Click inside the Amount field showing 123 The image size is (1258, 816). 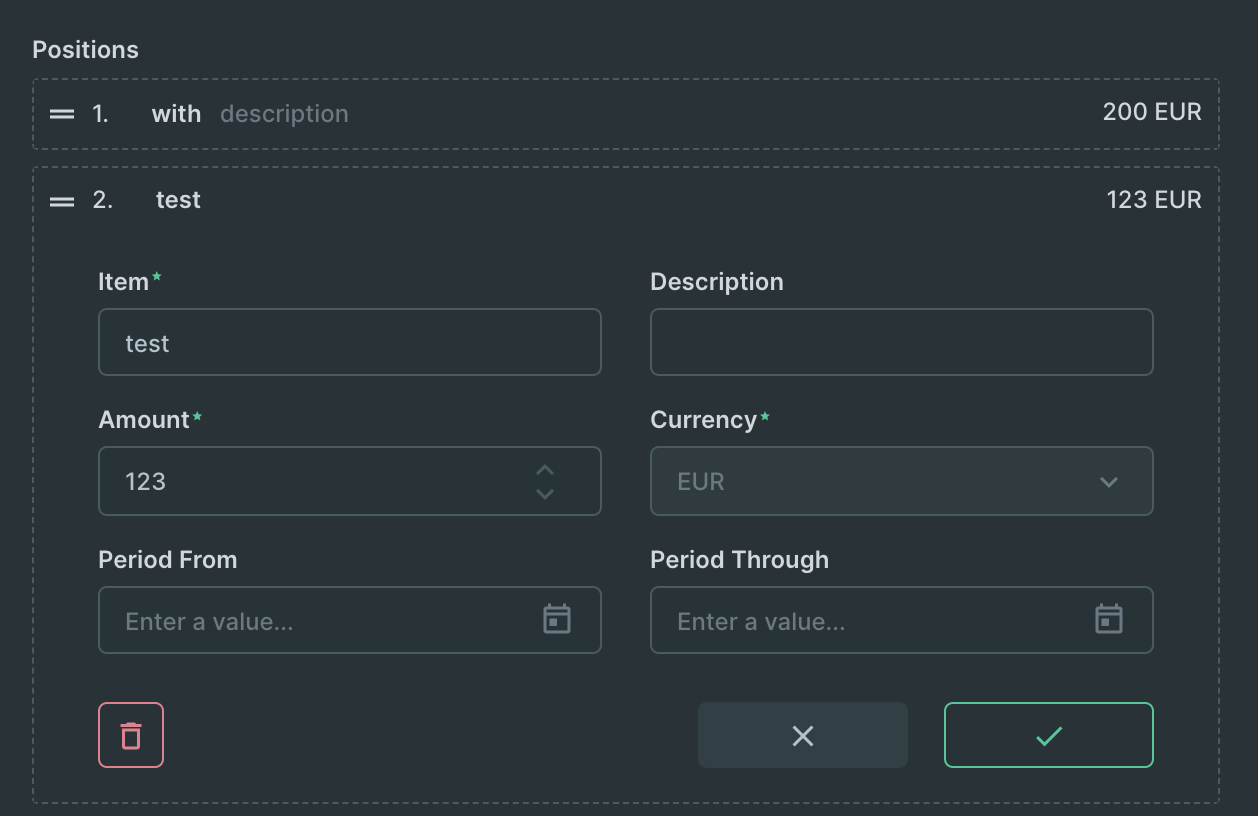(x=300, y=481)
